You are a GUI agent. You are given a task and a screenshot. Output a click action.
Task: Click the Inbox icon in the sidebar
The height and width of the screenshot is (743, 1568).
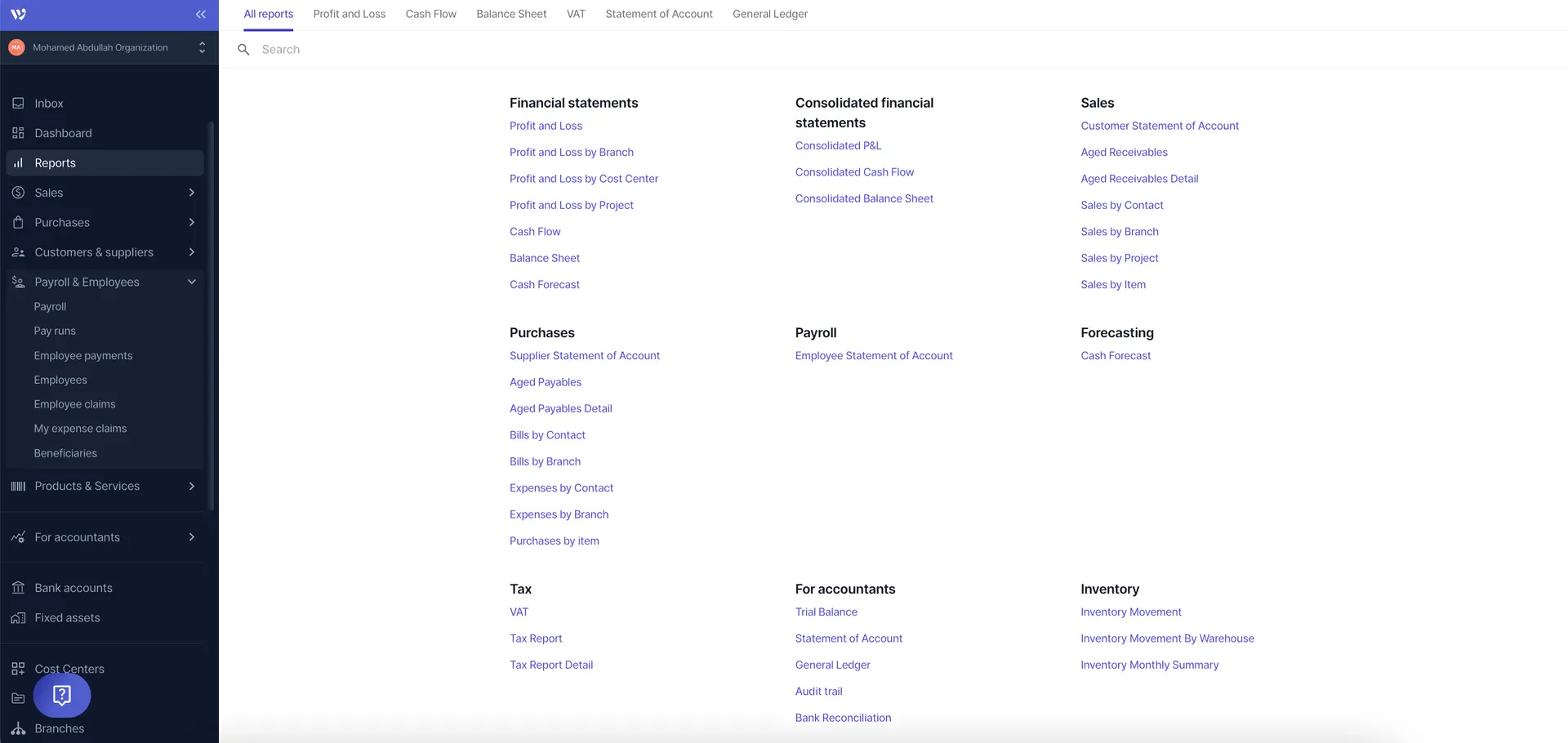click(18, 104)
